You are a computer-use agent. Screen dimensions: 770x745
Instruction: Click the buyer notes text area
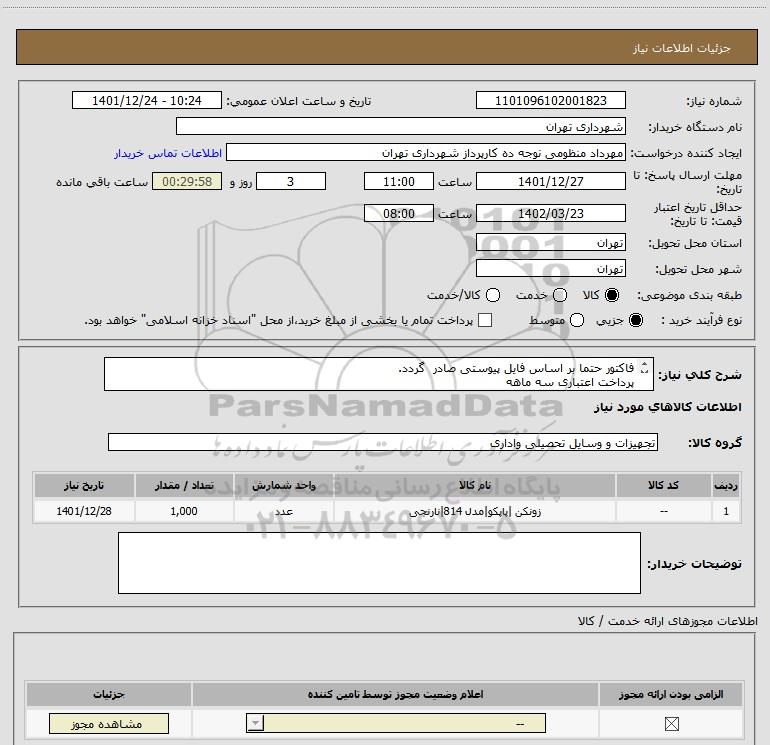(379, 563)
